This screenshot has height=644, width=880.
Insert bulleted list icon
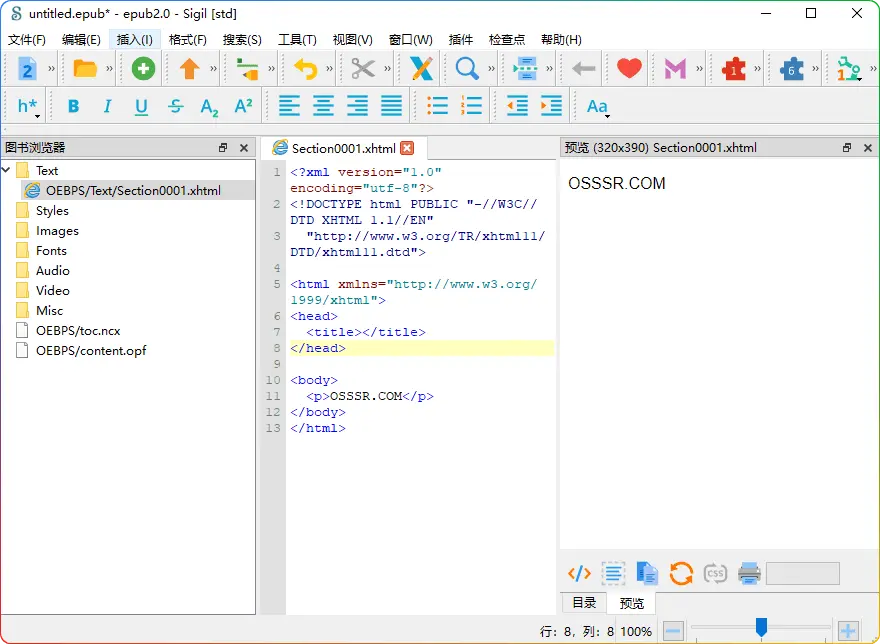pyautogui.click(x=437, y=106)
